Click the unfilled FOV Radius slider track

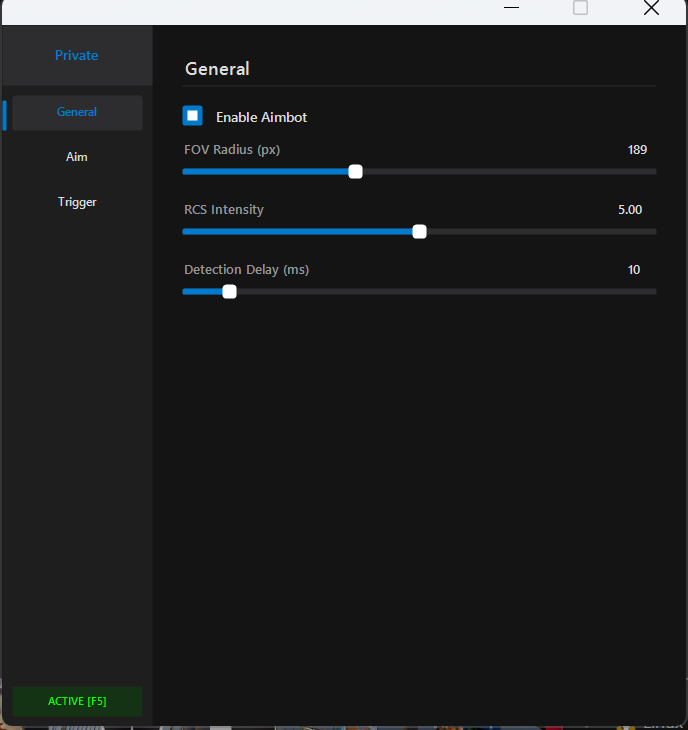point(510,171)
